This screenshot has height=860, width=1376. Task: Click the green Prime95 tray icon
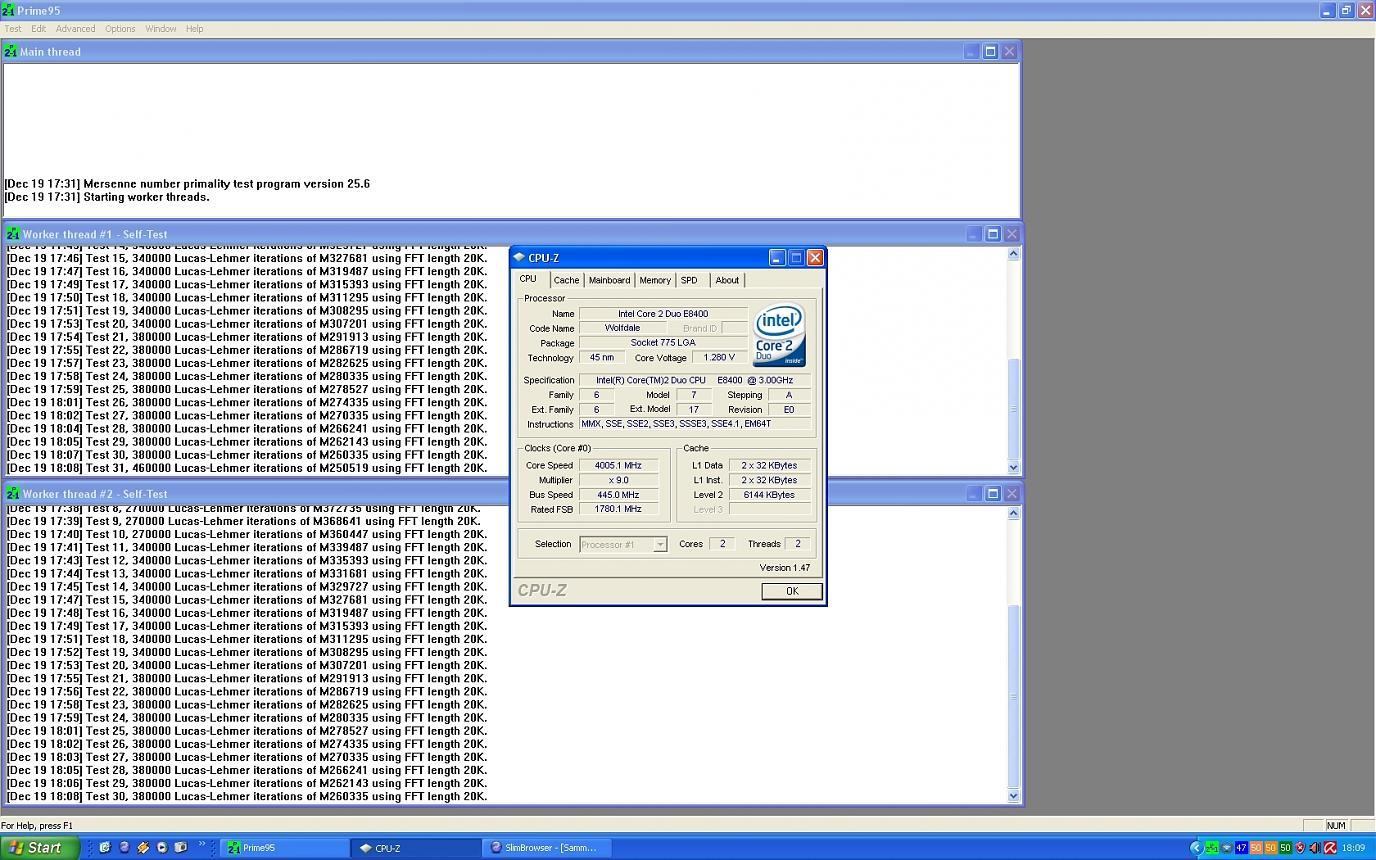1212,848
